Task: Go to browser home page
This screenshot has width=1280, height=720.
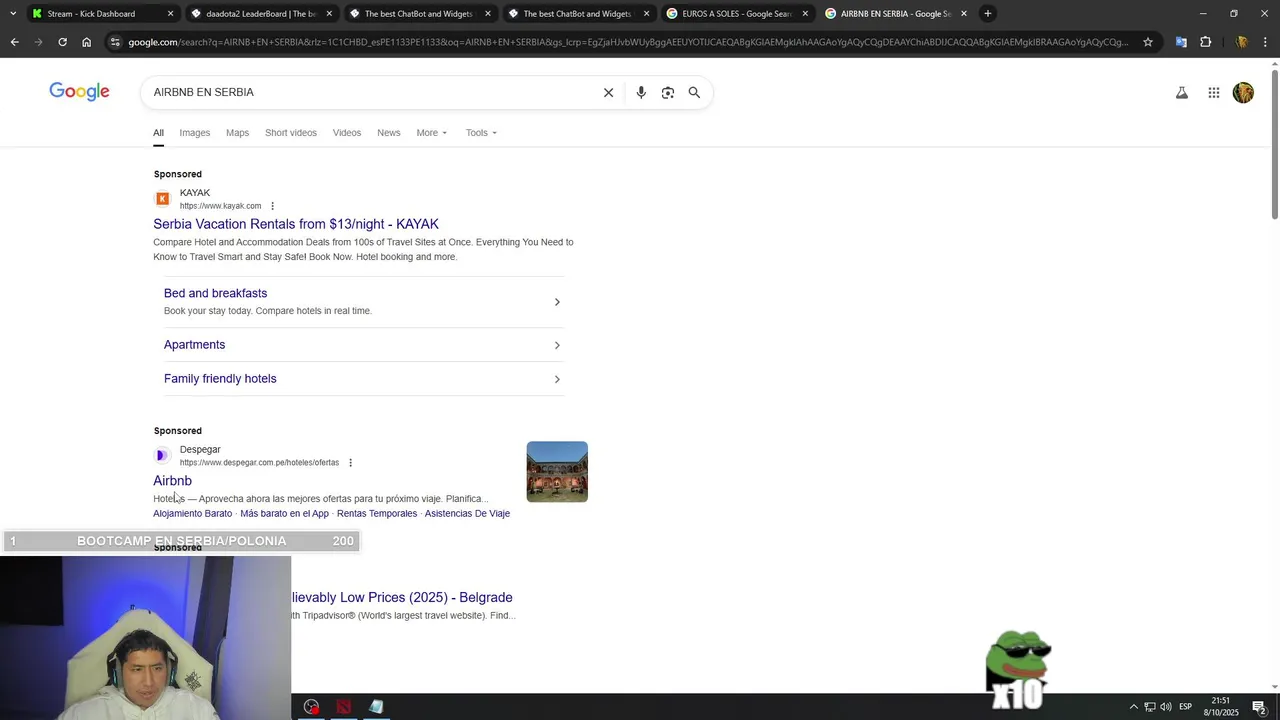Action: click(x=86, y=42)
